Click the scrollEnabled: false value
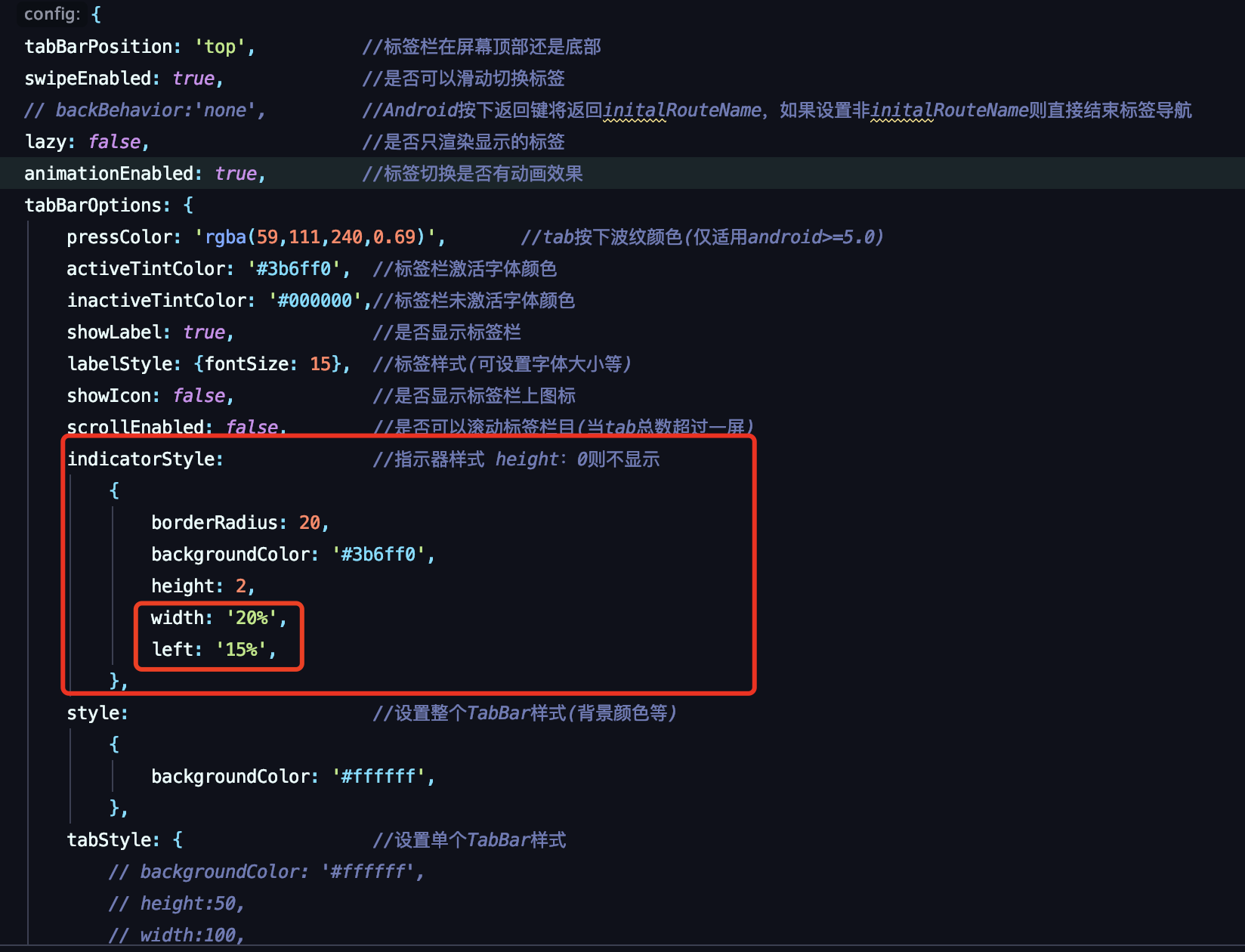Image resolution: width=1245 pixels, height=952 pixels. coord(252,427)
